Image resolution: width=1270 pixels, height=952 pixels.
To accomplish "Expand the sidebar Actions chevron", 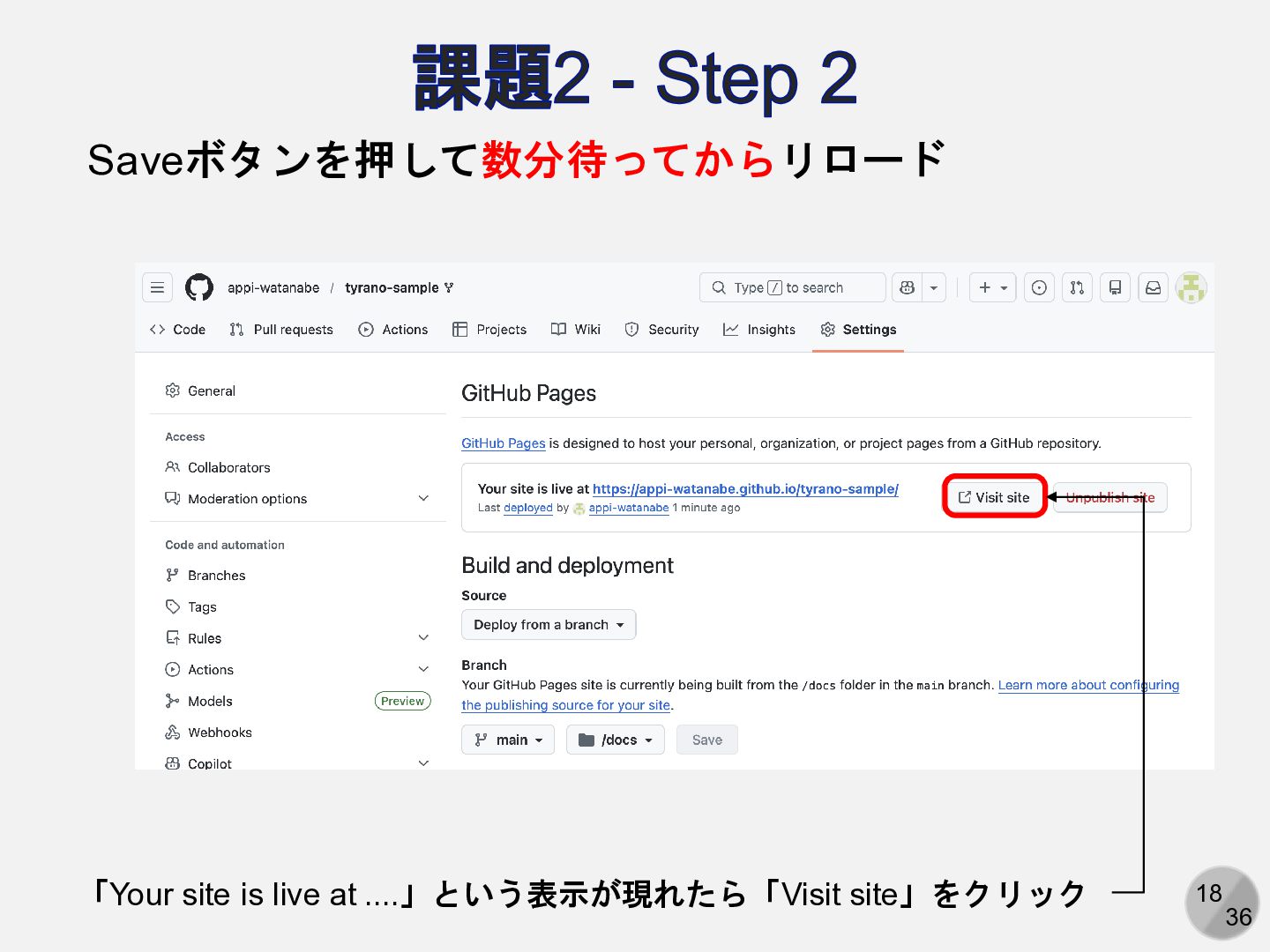I will [x=423, y=670].
